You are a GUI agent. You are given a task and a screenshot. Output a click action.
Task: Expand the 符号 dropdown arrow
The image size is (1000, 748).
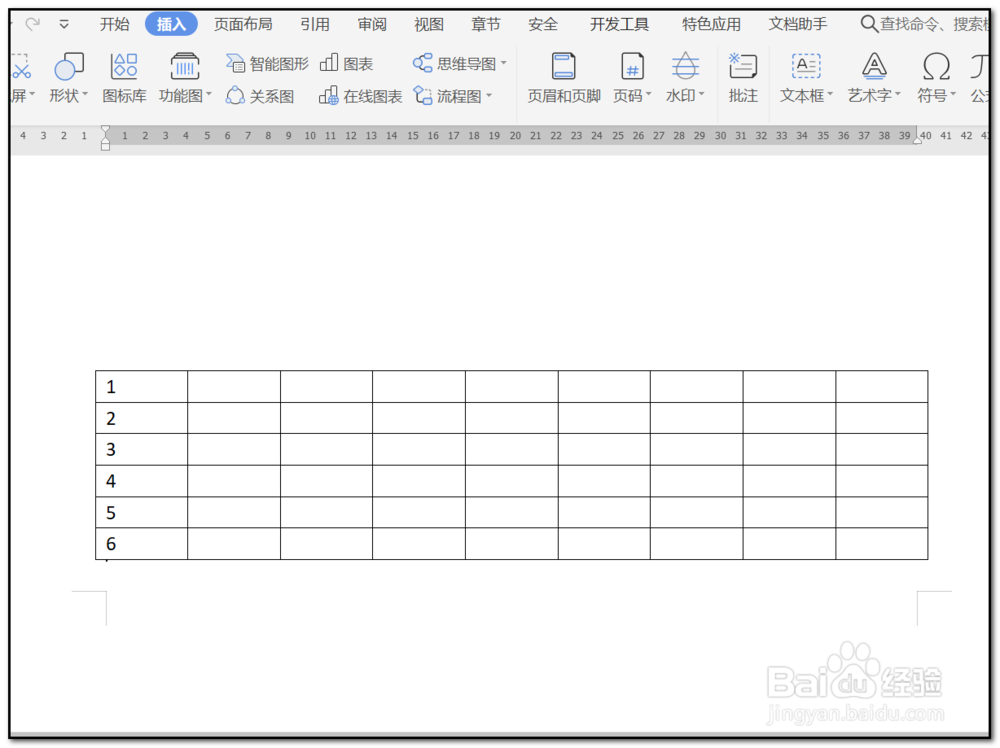coord(953,94)
